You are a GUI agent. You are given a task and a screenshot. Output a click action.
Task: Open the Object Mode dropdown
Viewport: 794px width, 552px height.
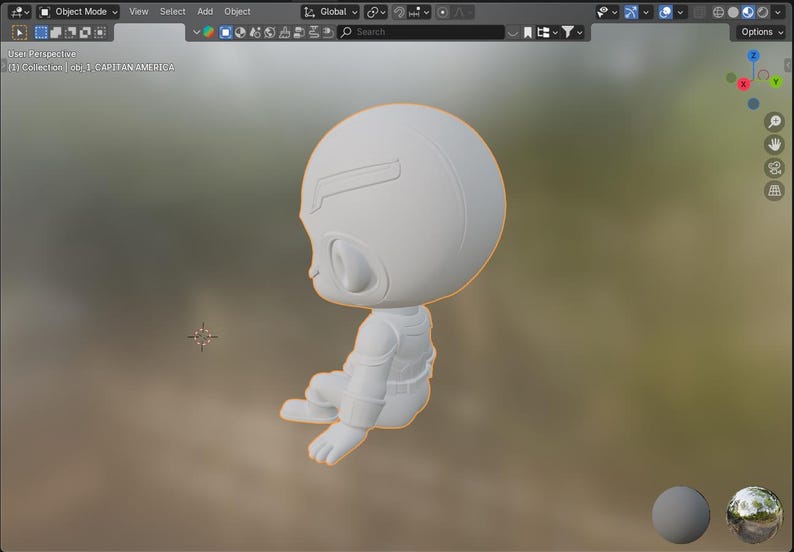point(78,12)
